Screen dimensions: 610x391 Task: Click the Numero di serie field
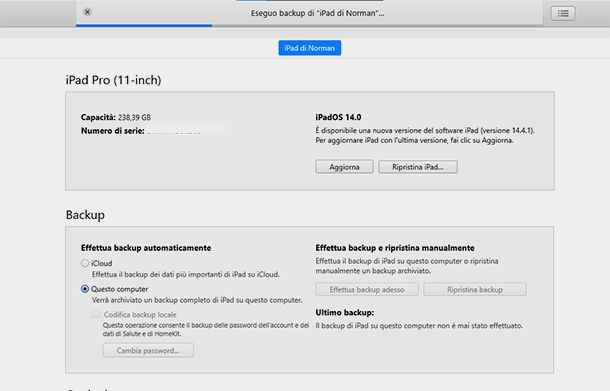(x=185, y=130)
